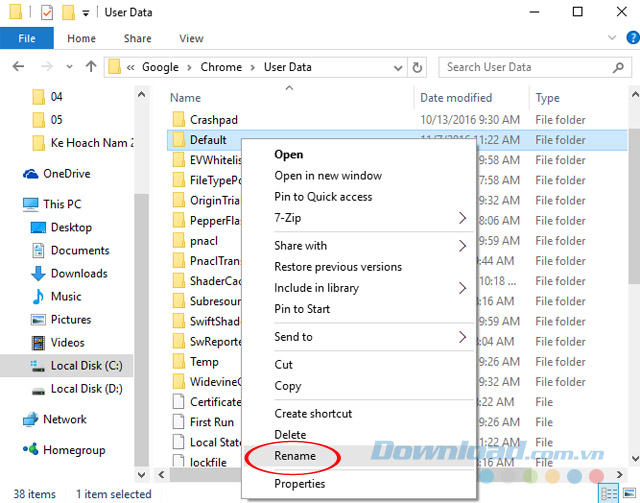Select the Temp folder
640x503 pixels.
coord(204,362)
